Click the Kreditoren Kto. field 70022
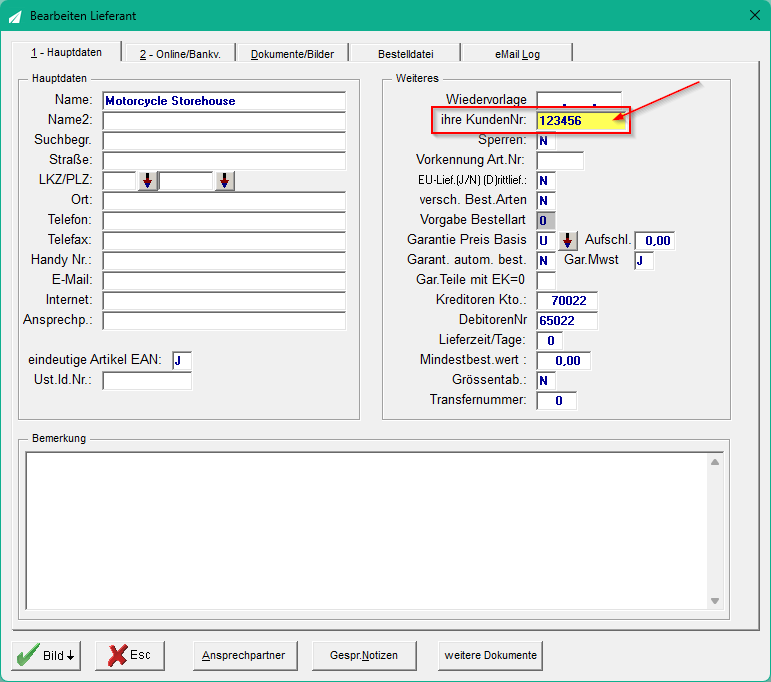 tap(567, 301)
